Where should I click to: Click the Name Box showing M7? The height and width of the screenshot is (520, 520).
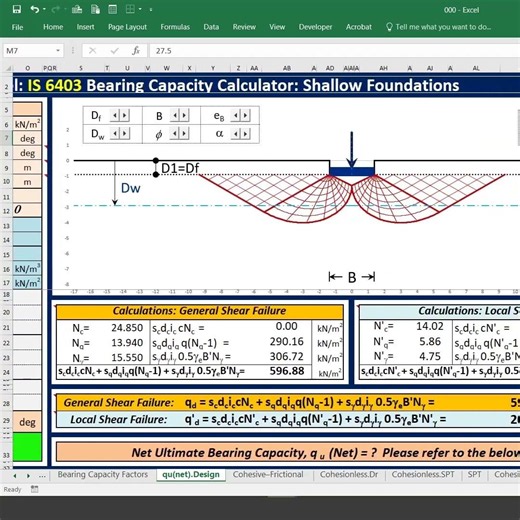click(28, 51)
